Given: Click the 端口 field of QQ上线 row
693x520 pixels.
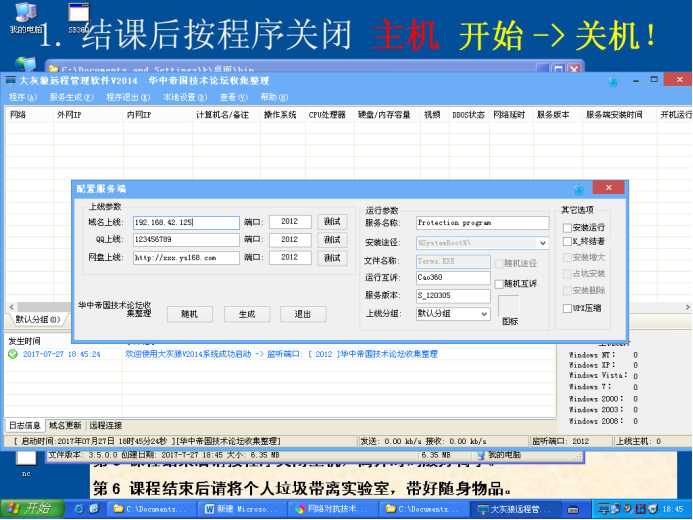Looking at the screenshot, I should [x=290, y=239].
